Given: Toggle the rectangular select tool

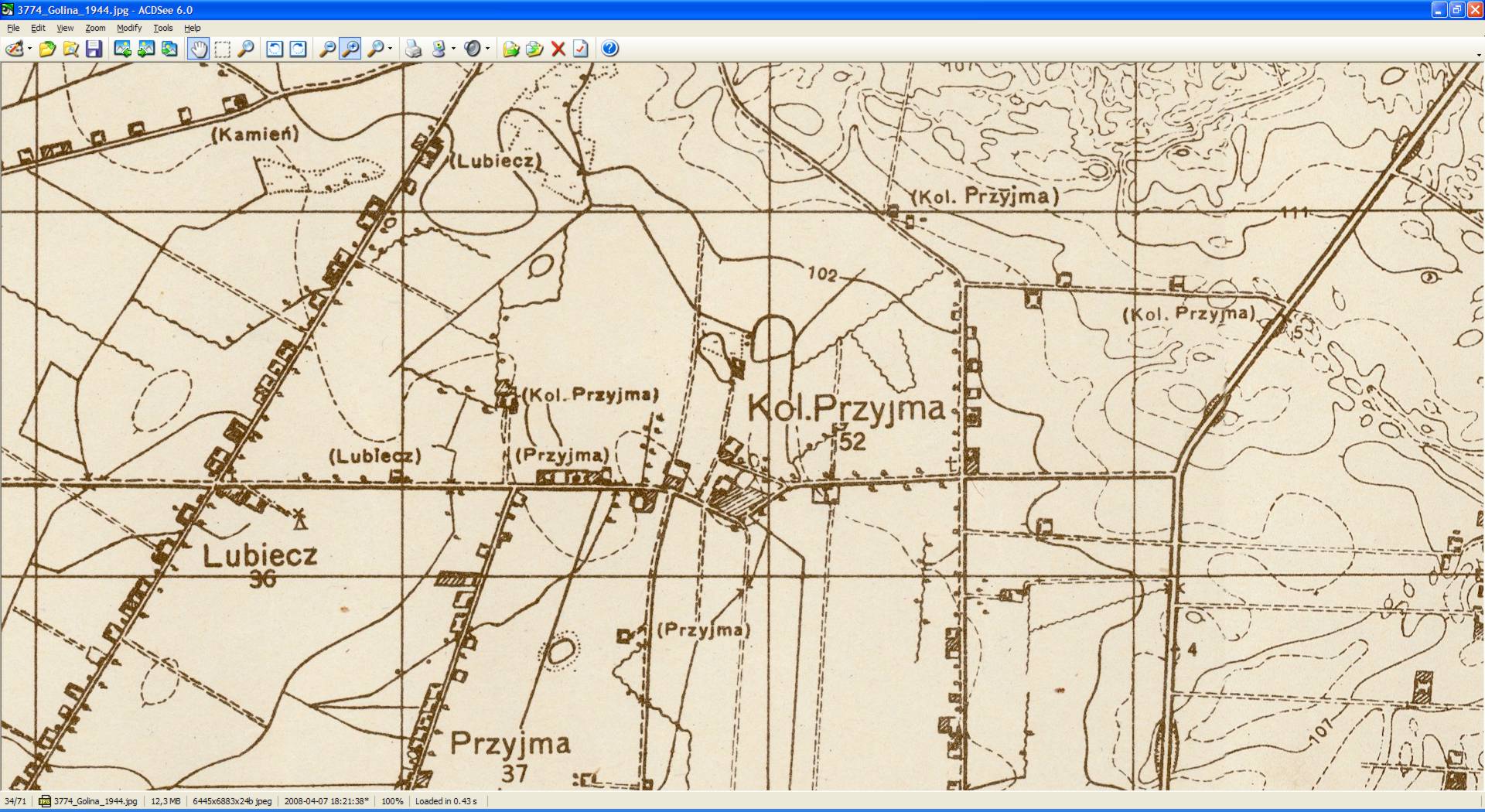Looking at the screenshot, I should click(222, 49).
